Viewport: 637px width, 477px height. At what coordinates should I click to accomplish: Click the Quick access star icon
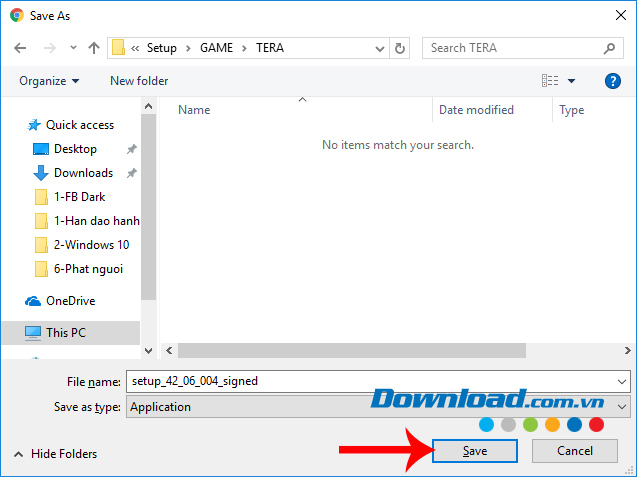pyautogui.click(x=34, y=125)
